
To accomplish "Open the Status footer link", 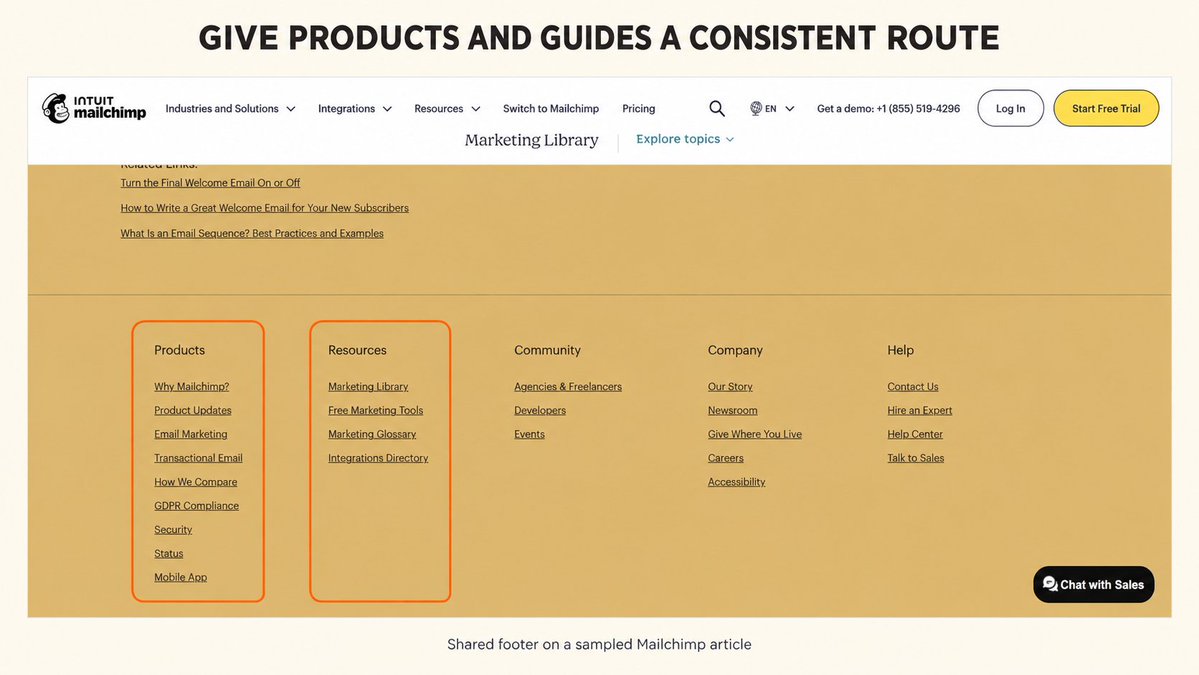I will coord(168,553).
